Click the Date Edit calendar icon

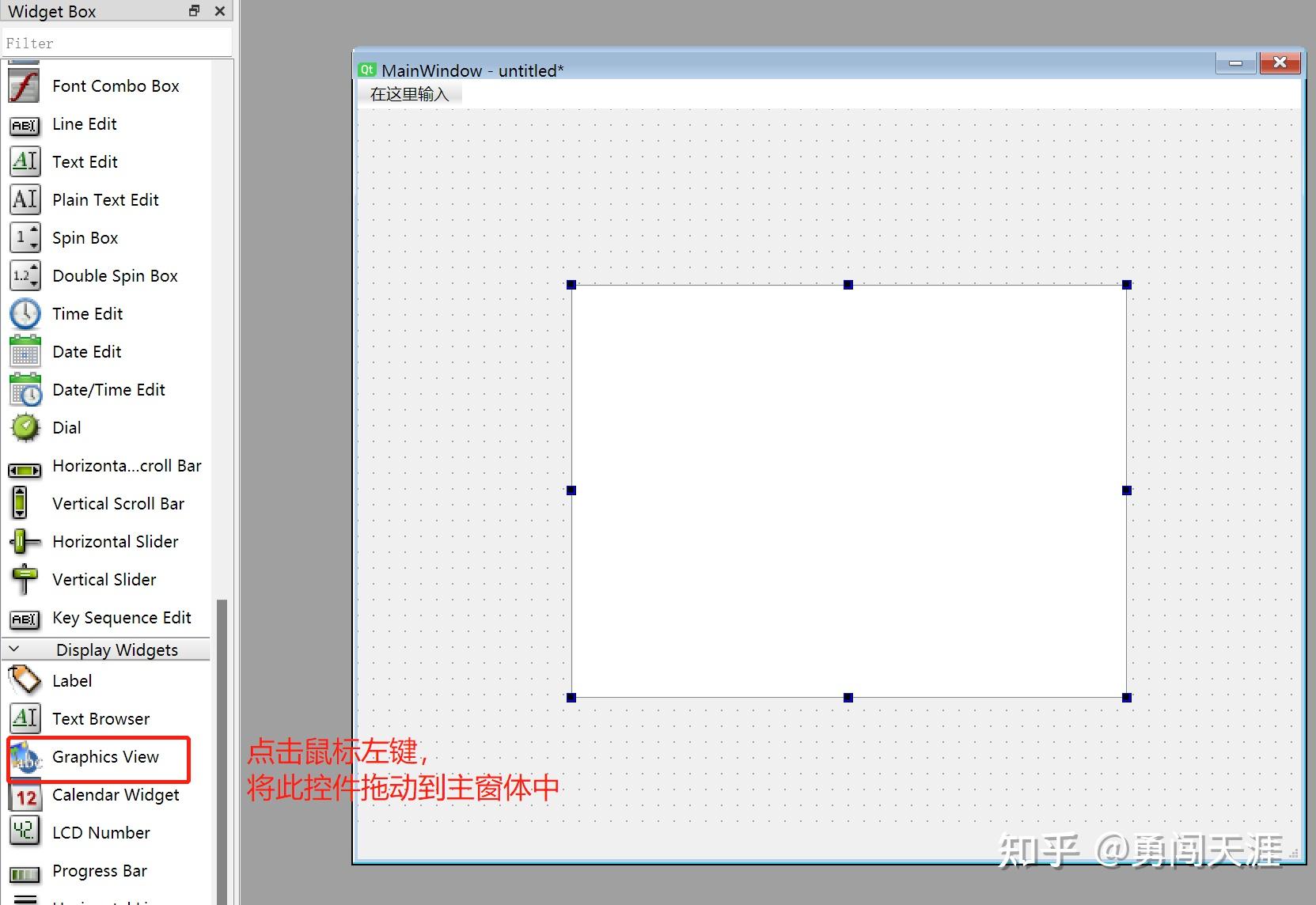[24, 351]
